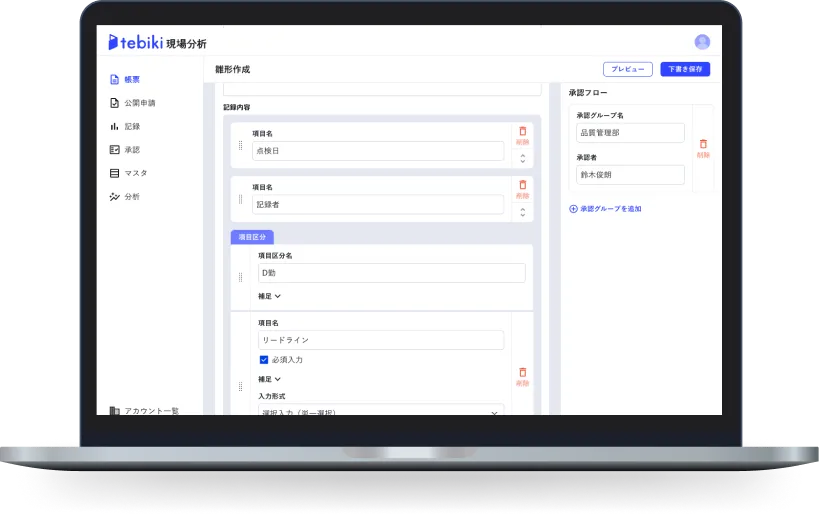This screenshot has height=517, width=819.
Task: Open 帳票 forms page in sidebar
Action: coord(131,79)
